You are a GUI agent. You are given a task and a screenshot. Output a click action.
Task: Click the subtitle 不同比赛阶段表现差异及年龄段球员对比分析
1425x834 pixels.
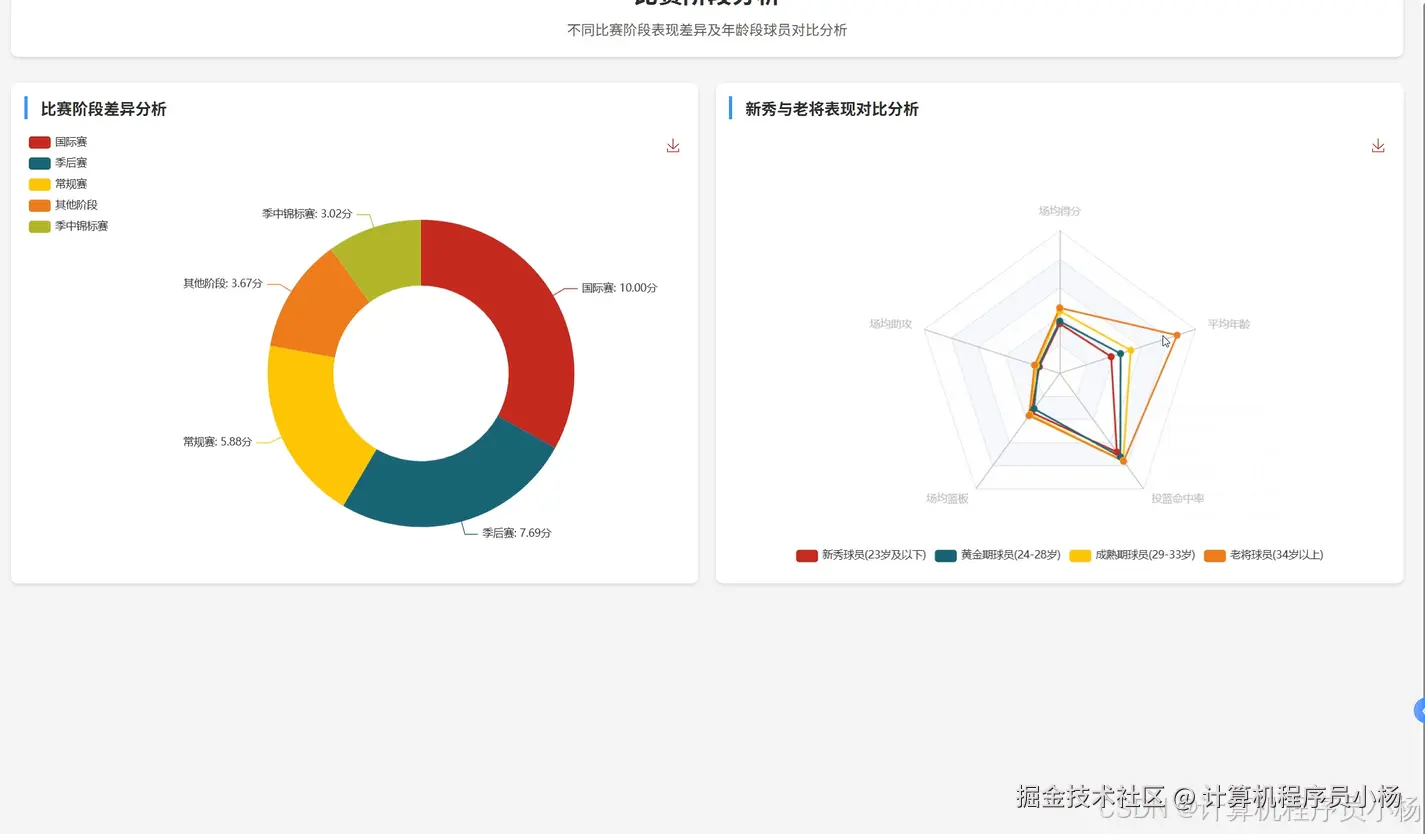[x=707, y=30]
